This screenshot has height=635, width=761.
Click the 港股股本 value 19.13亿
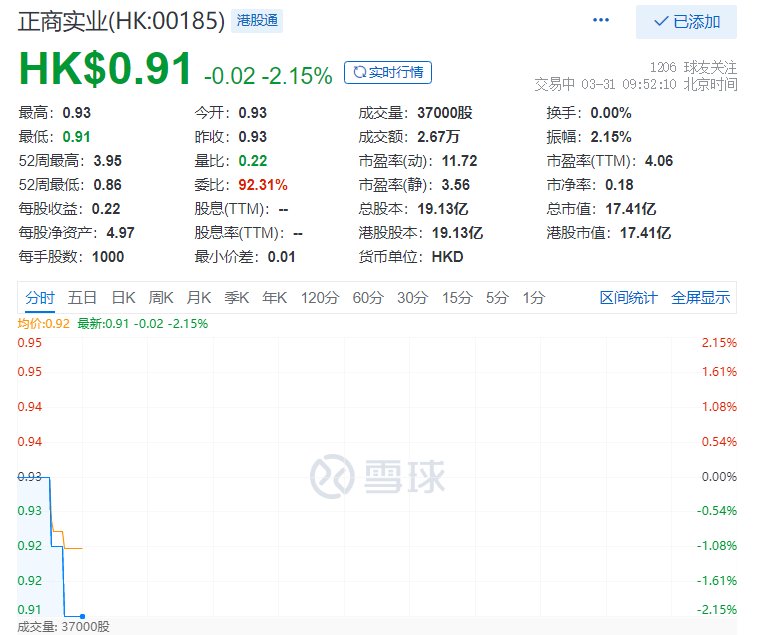[458, 233]
